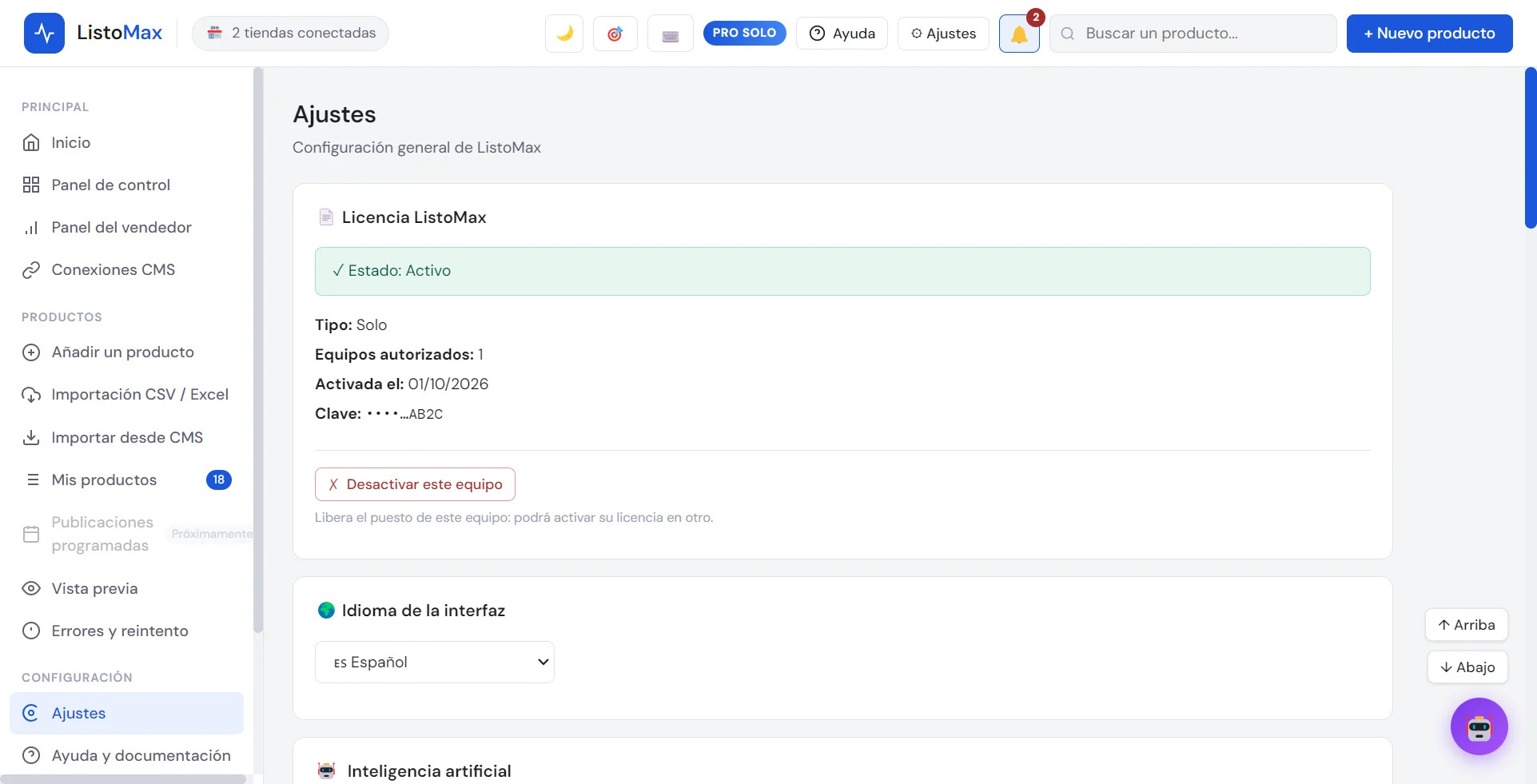This screenshot has height=784, width=1537.
Task: Click the globe icon by Idioma de la interfaz
Action: 326,611
